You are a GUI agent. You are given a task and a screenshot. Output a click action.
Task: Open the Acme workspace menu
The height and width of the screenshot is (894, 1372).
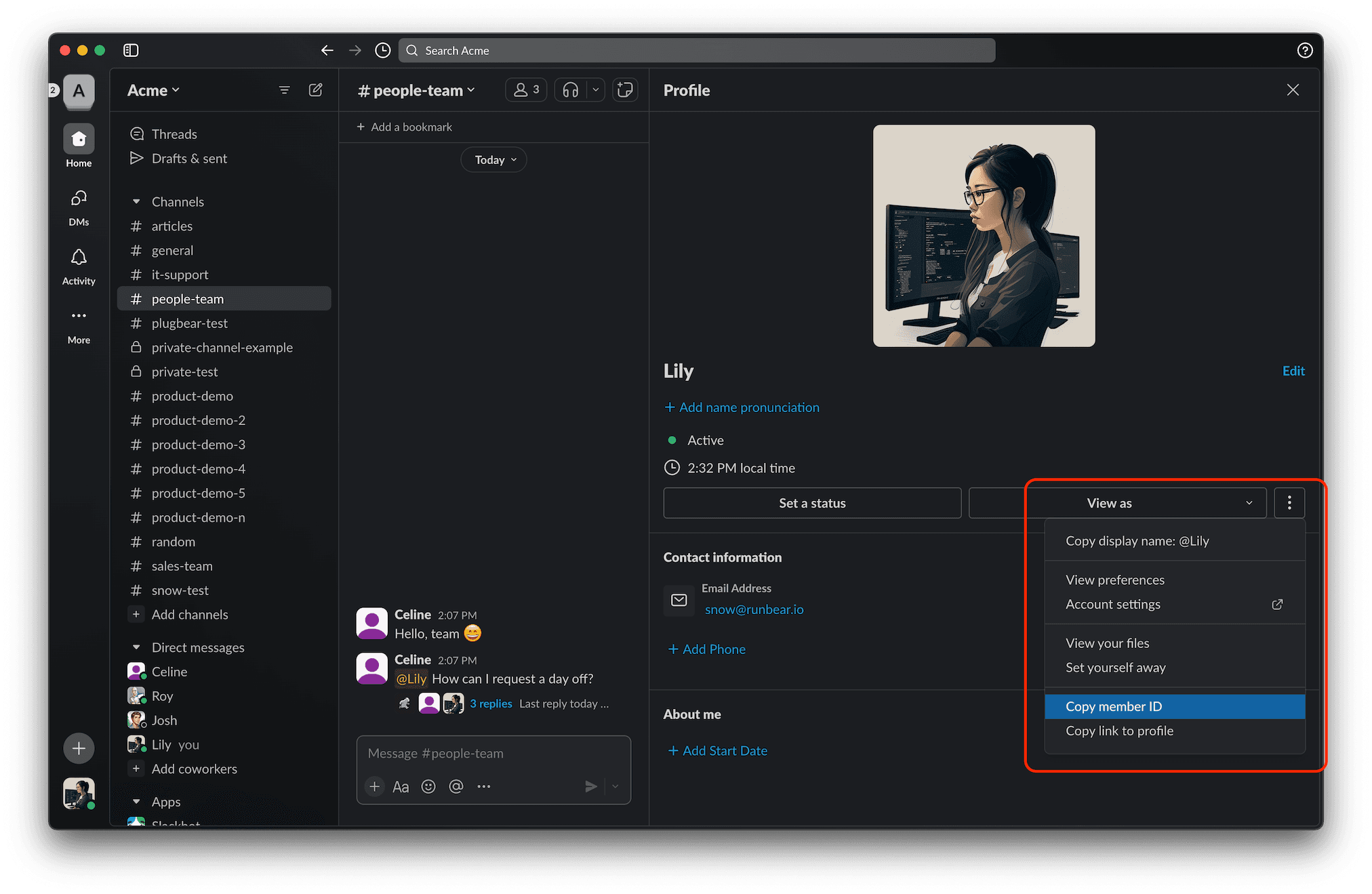(153, 90)
